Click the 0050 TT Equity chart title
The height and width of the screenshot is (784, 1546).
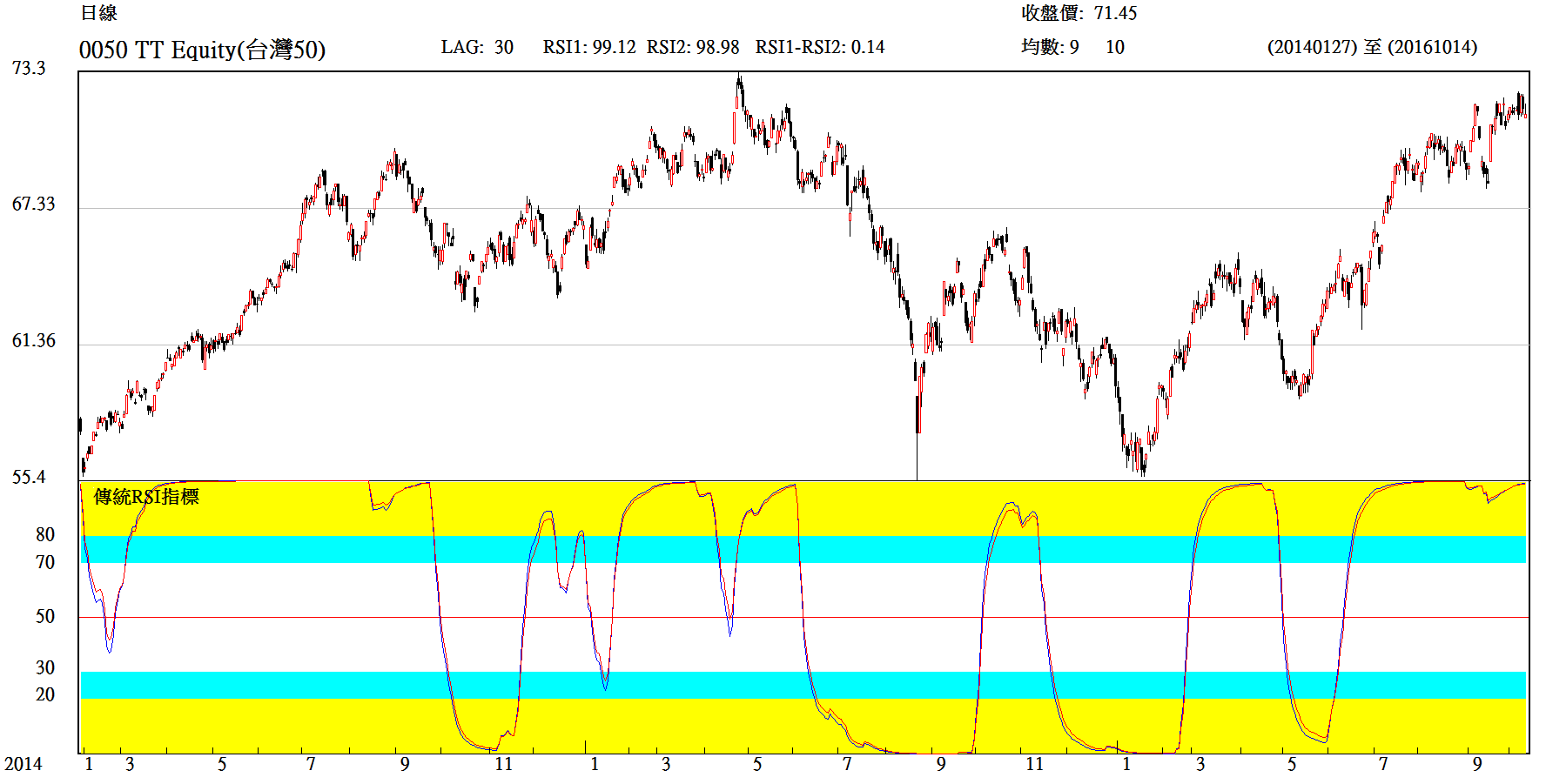coord(202,50)
